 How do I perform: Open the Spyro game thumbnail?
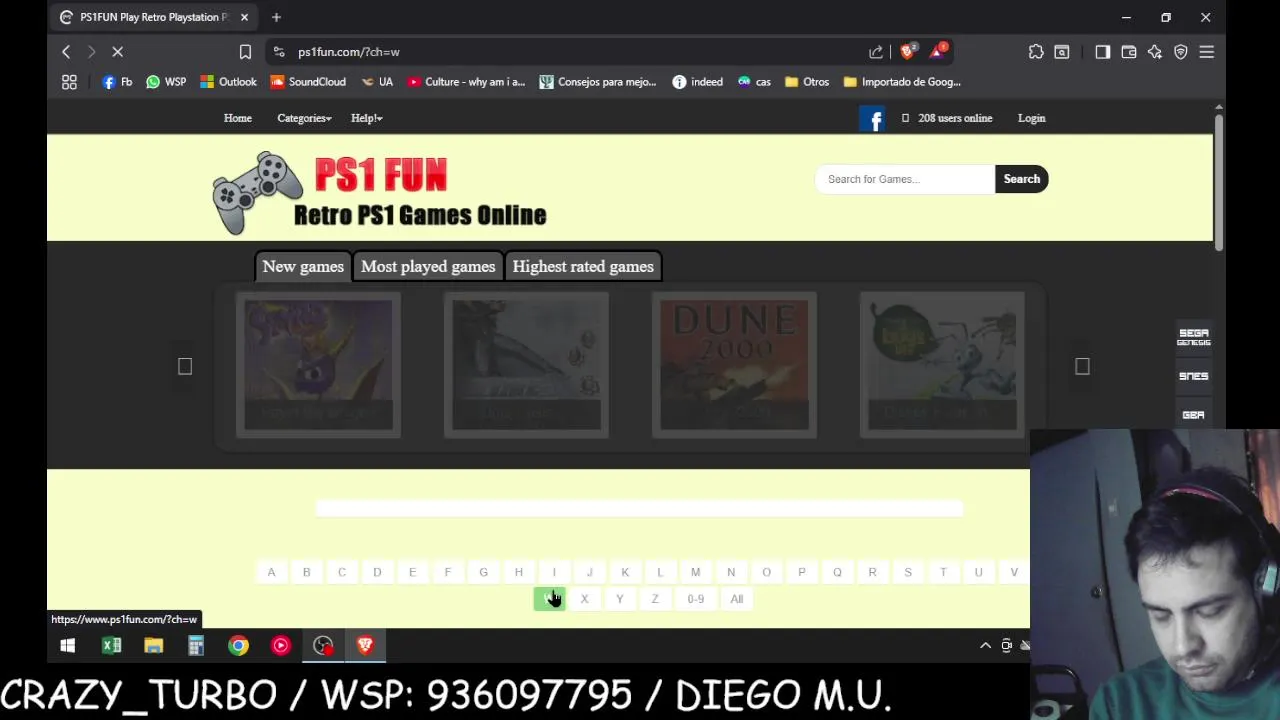[318, 365]
